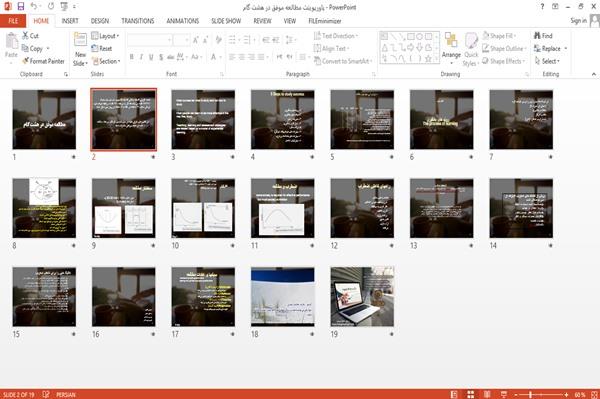Click PERSIAN language indicator in status bar
600x399 pixels.
(x=66, y=394)
